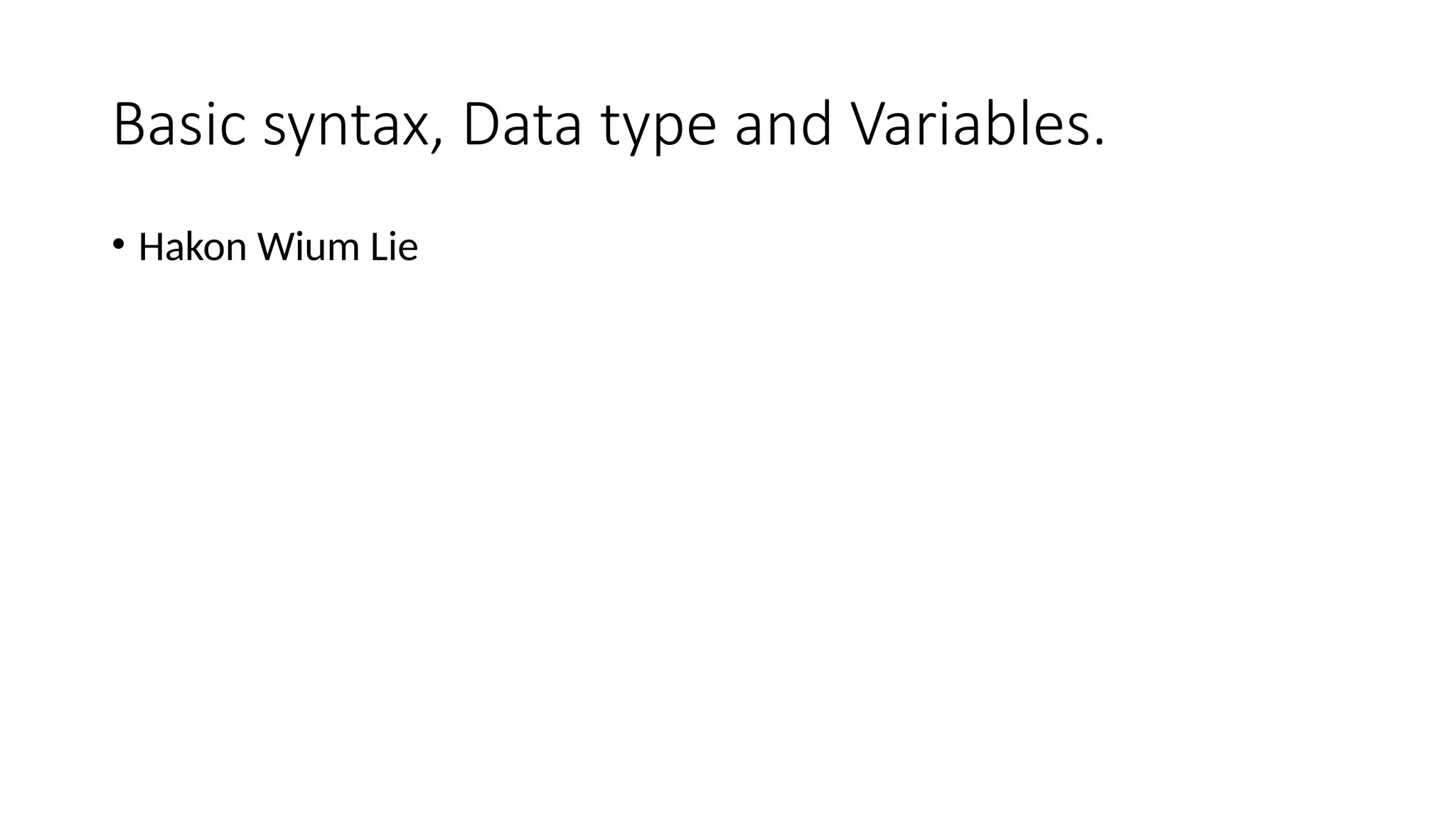The height and width of the screenshot is (819, 1456).
Task: Click the capital "D" in "Data"
Action: coord(481,125)
